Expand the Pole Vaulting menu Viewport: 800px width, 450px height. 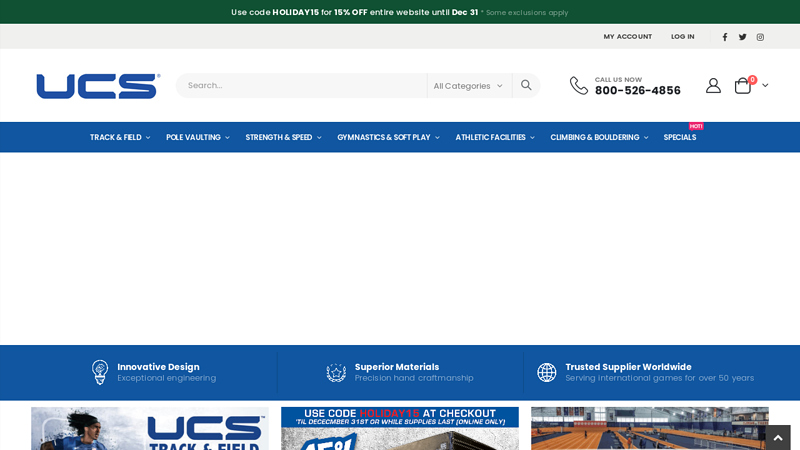tap(197, 137)
